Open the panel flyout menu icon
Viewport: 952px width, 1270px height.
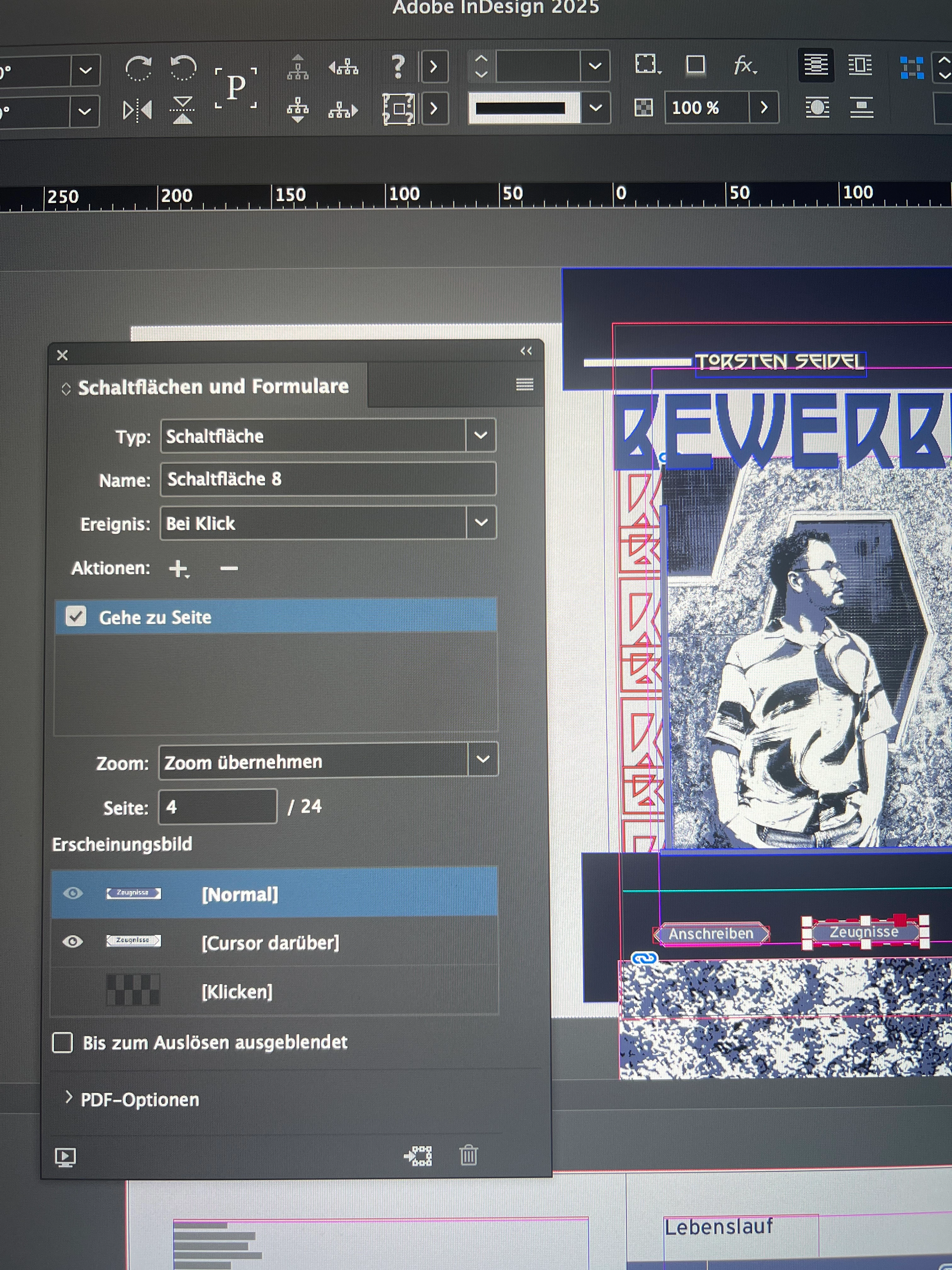point(524,384)
